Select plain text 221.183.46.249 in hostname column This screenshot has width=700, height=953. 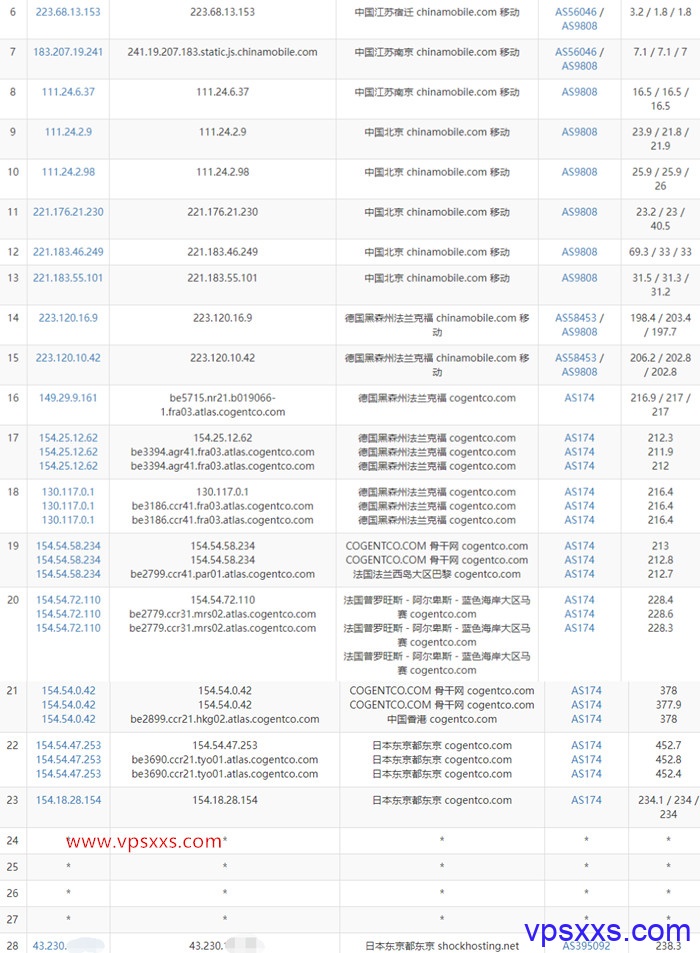(x=222, y=252)
